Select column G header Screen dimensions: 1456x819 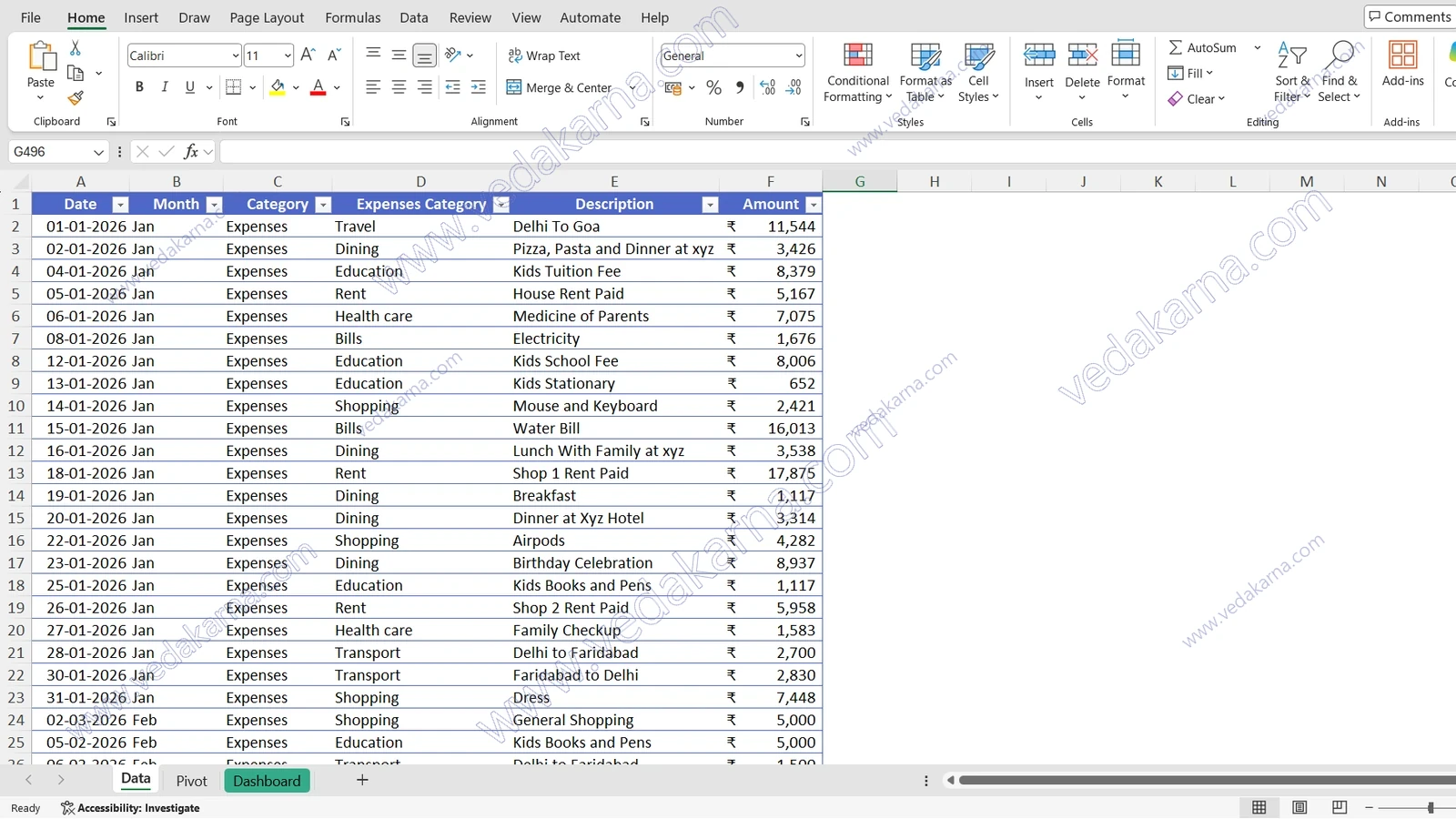860,181
